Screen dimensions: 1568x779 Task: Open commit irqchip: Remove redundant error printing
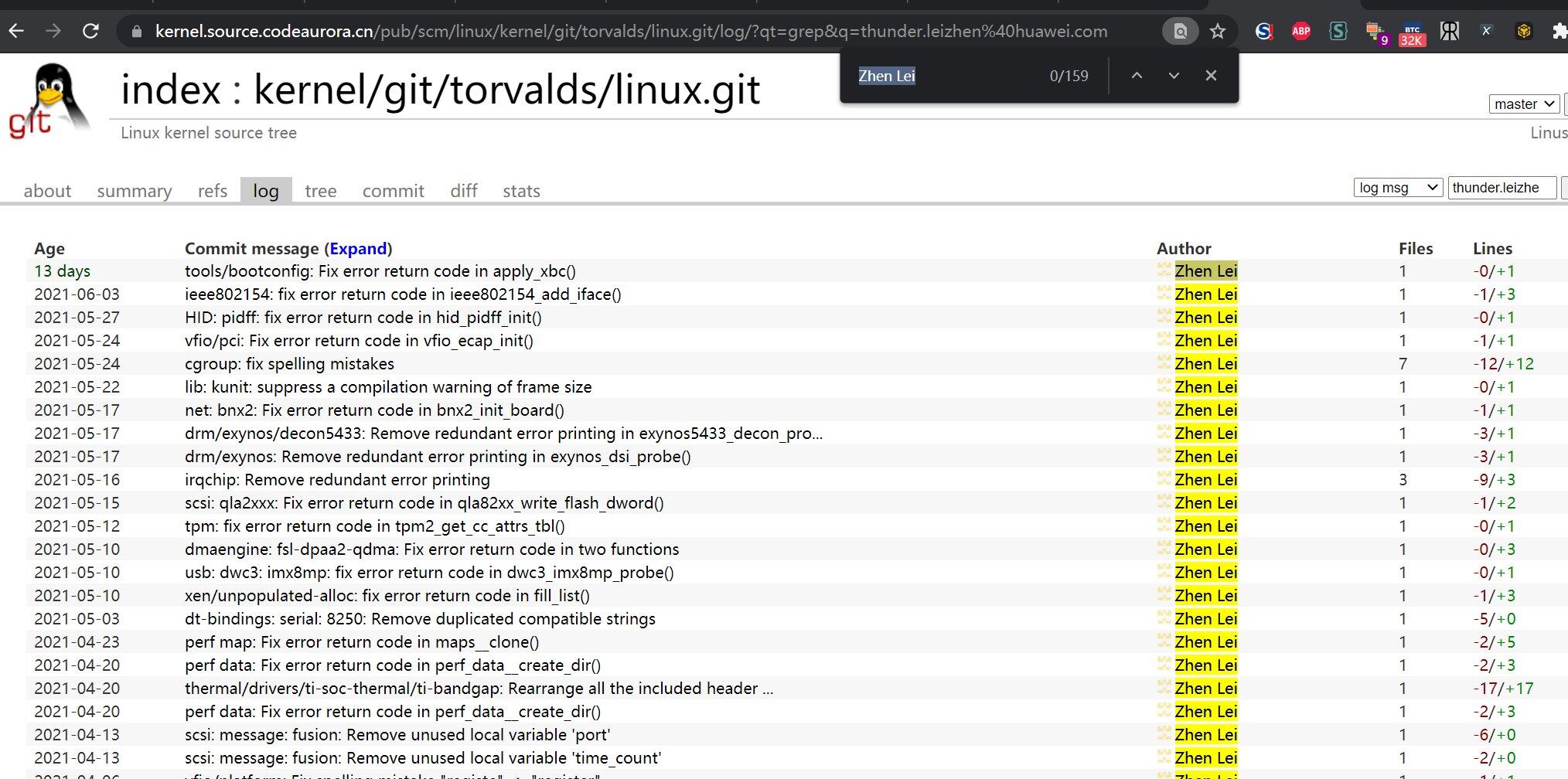tap(337, 480)
